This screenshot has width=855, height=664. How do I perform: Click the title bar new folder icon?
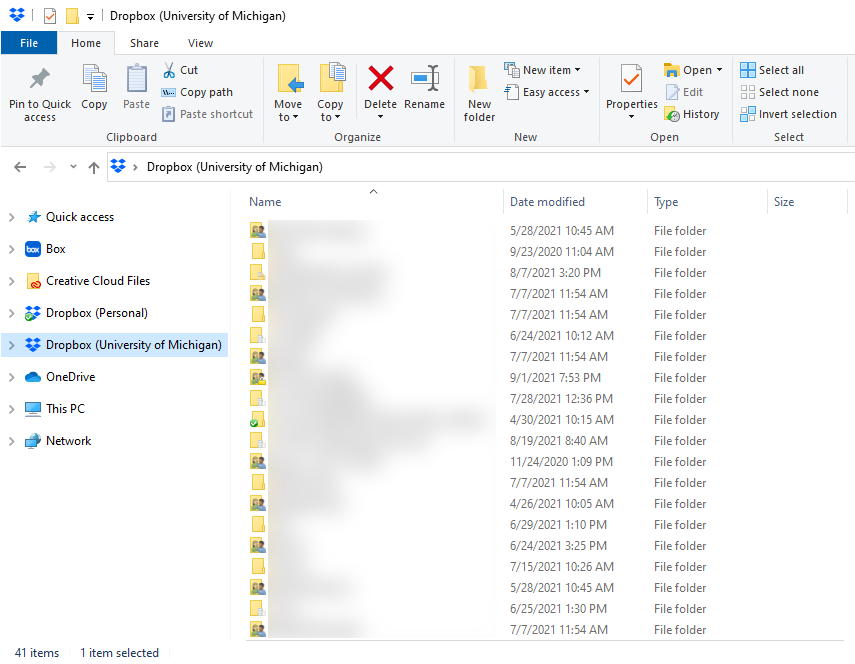(72, 16)
